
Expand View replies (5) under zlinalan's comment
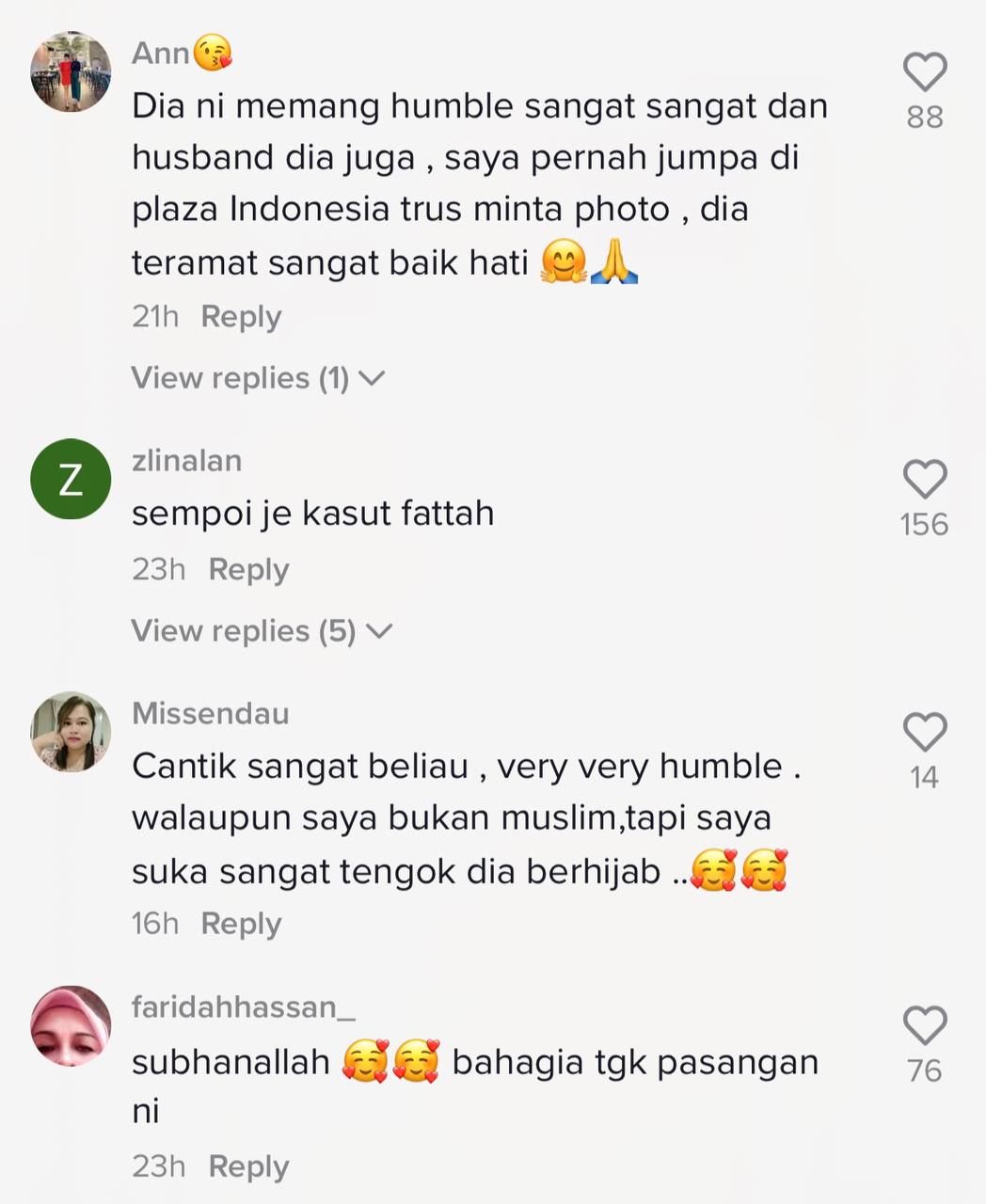(262, 631)
